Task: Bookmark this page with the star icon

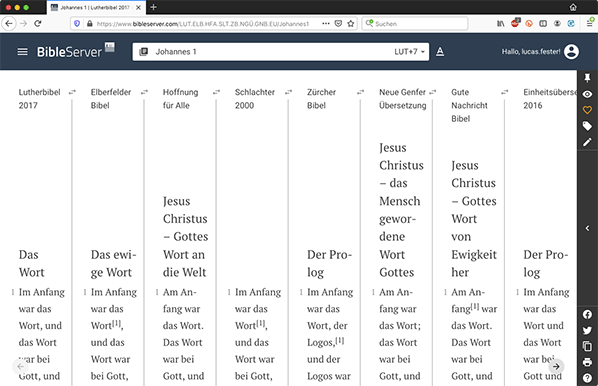Action: (350, 24)
